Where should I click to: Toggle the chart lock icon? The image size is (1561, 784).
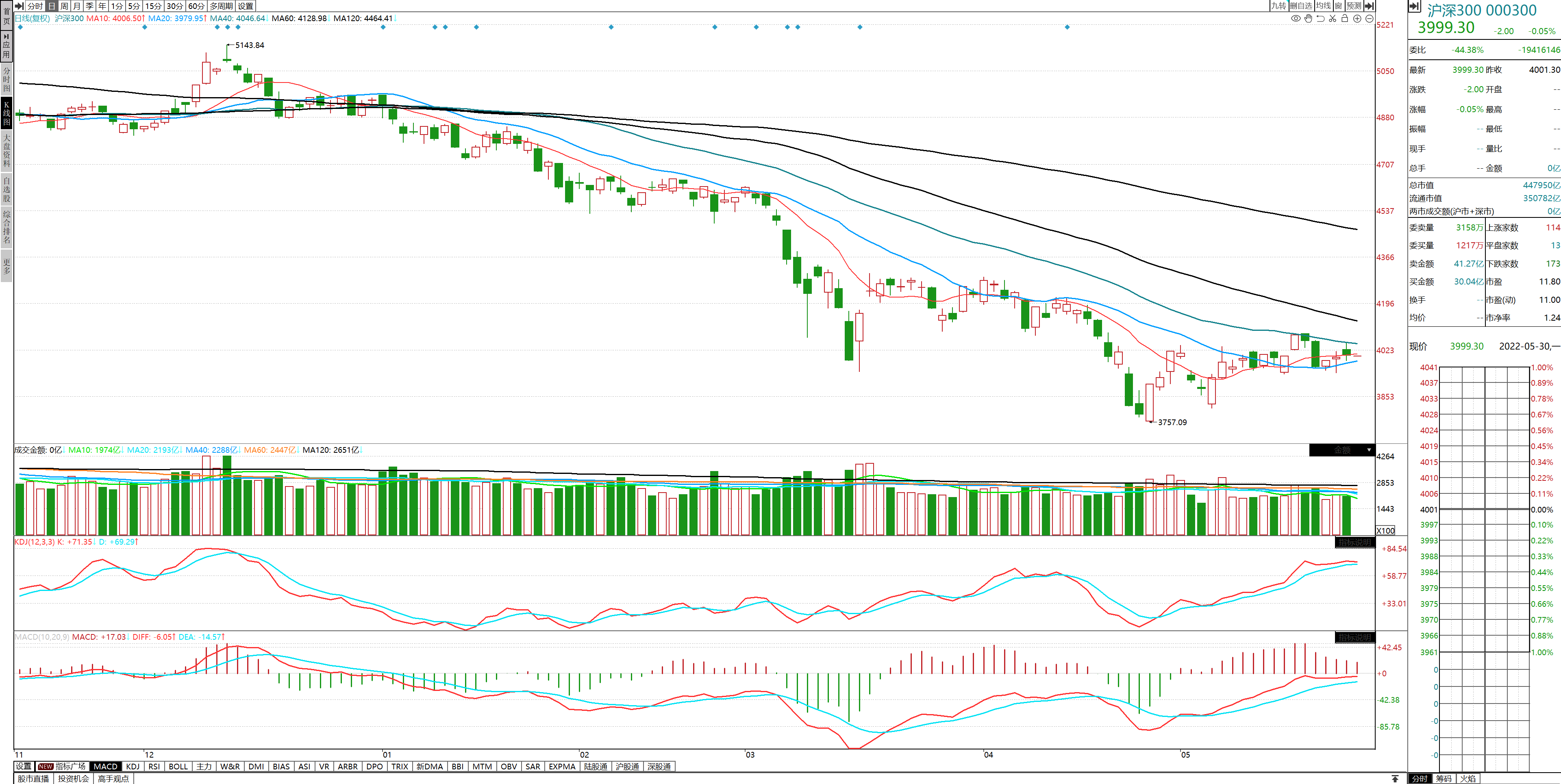tap(1345, 19)
